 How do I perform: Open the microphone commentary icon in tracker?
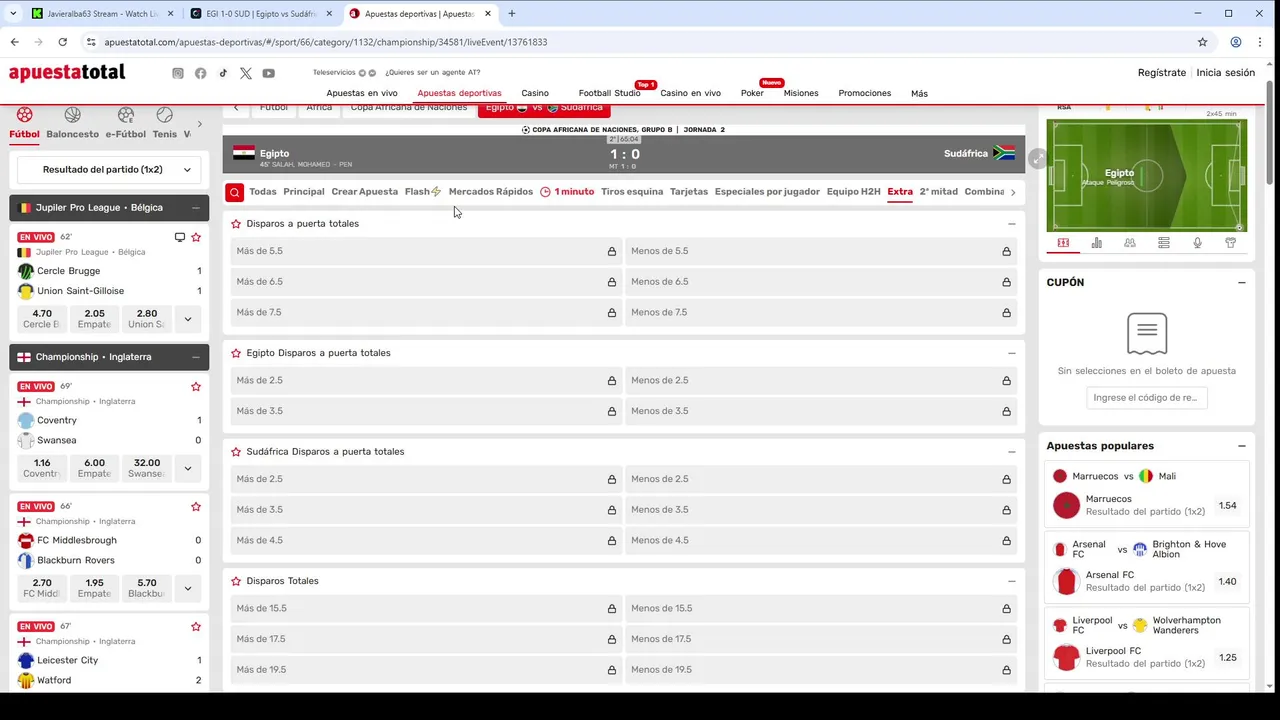(1197, 243)
